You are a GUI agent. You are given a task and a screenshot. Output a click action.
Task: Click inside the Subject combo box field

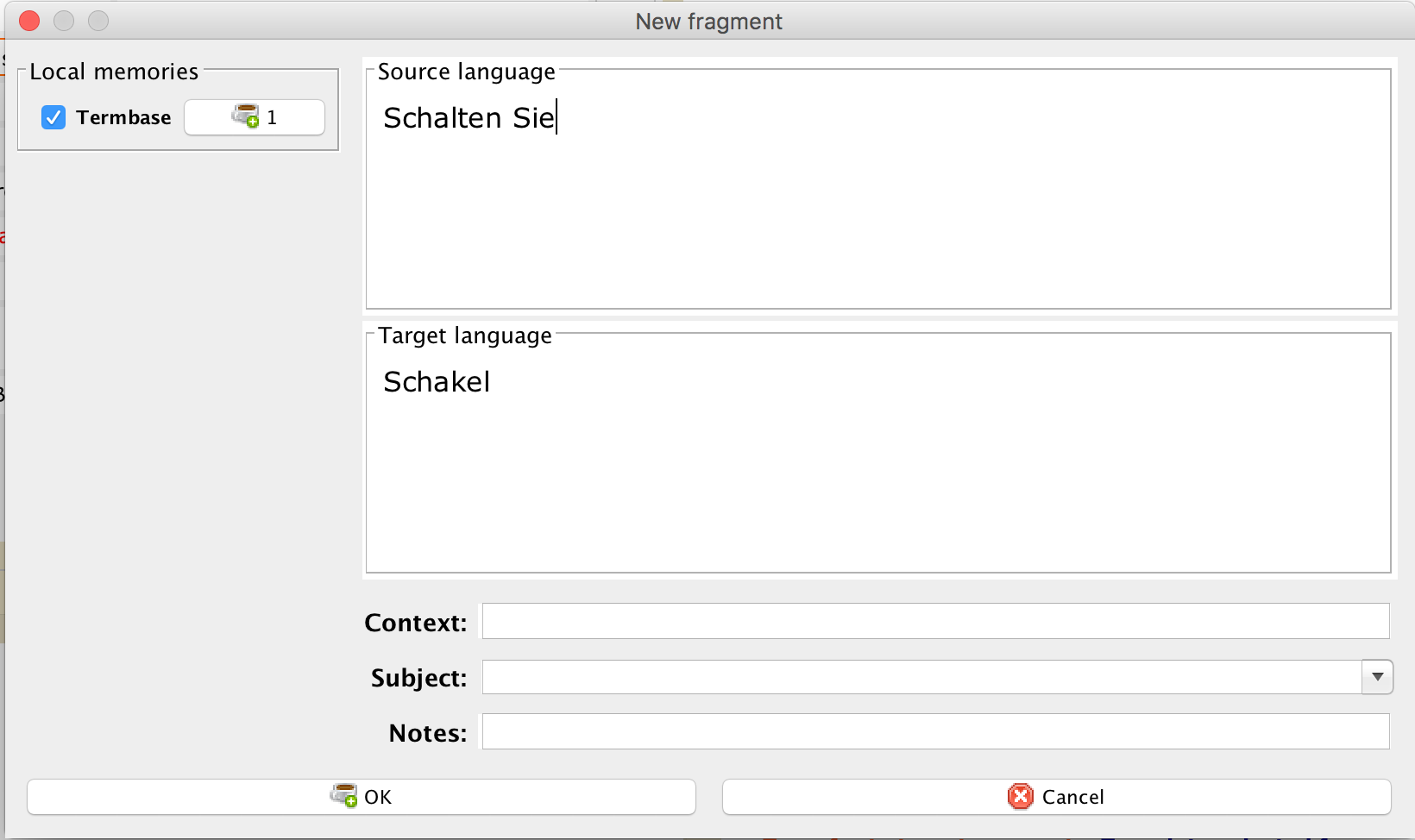point(920,677)
